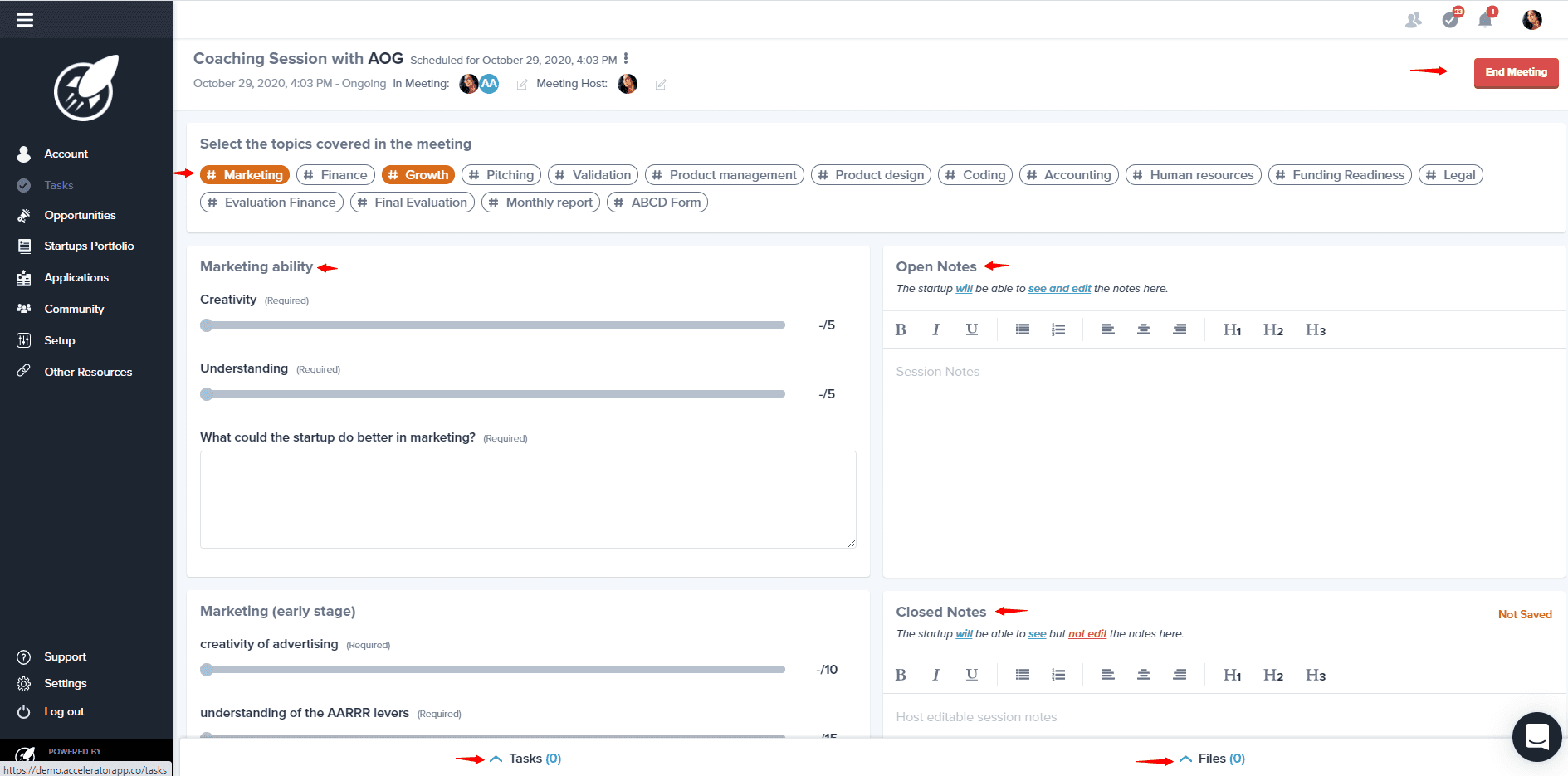Enable the Pitching topic tag

(501, 175)
